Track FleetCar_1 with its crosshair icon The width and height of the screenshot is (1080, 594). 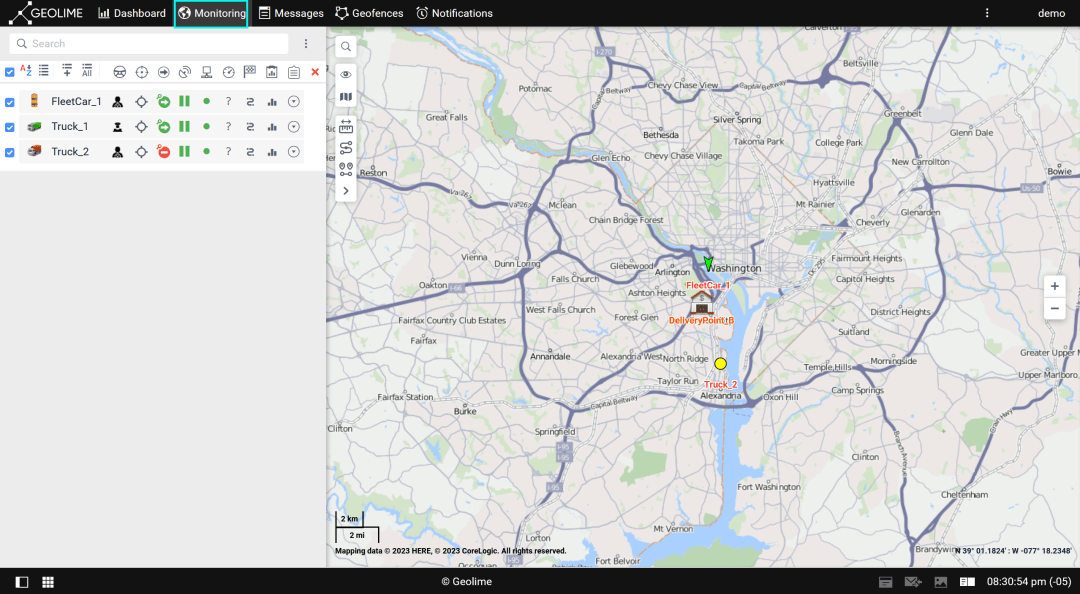(141, 101)
